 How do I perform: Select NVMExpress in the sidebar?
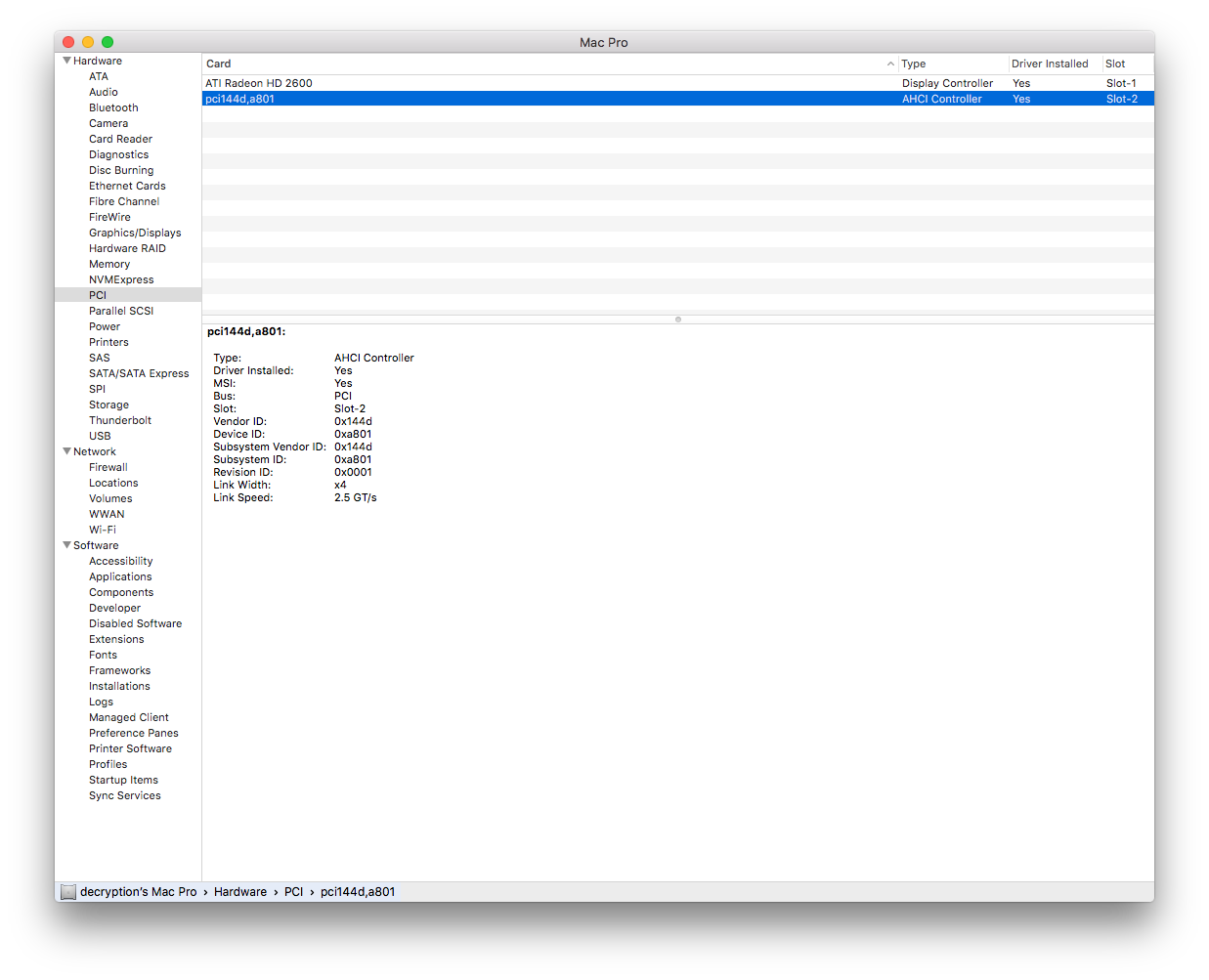tap(121, 279)
